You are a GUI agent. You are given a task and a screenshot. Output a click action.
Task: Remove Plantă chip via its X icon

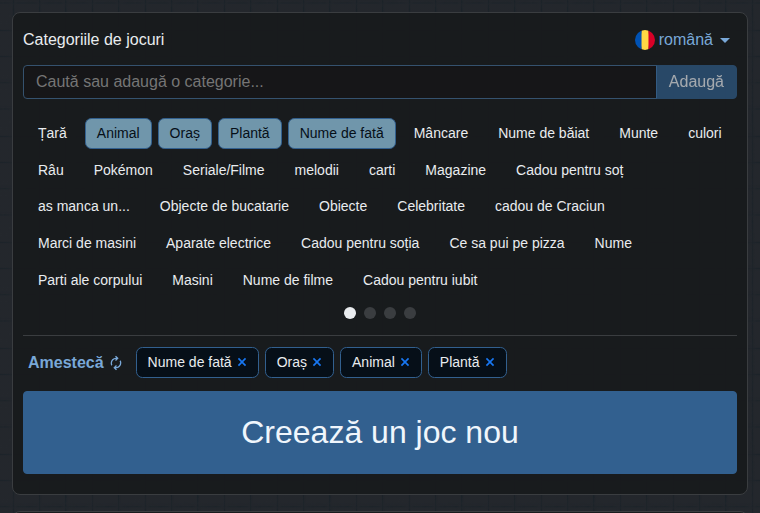(x=490, y=362)
